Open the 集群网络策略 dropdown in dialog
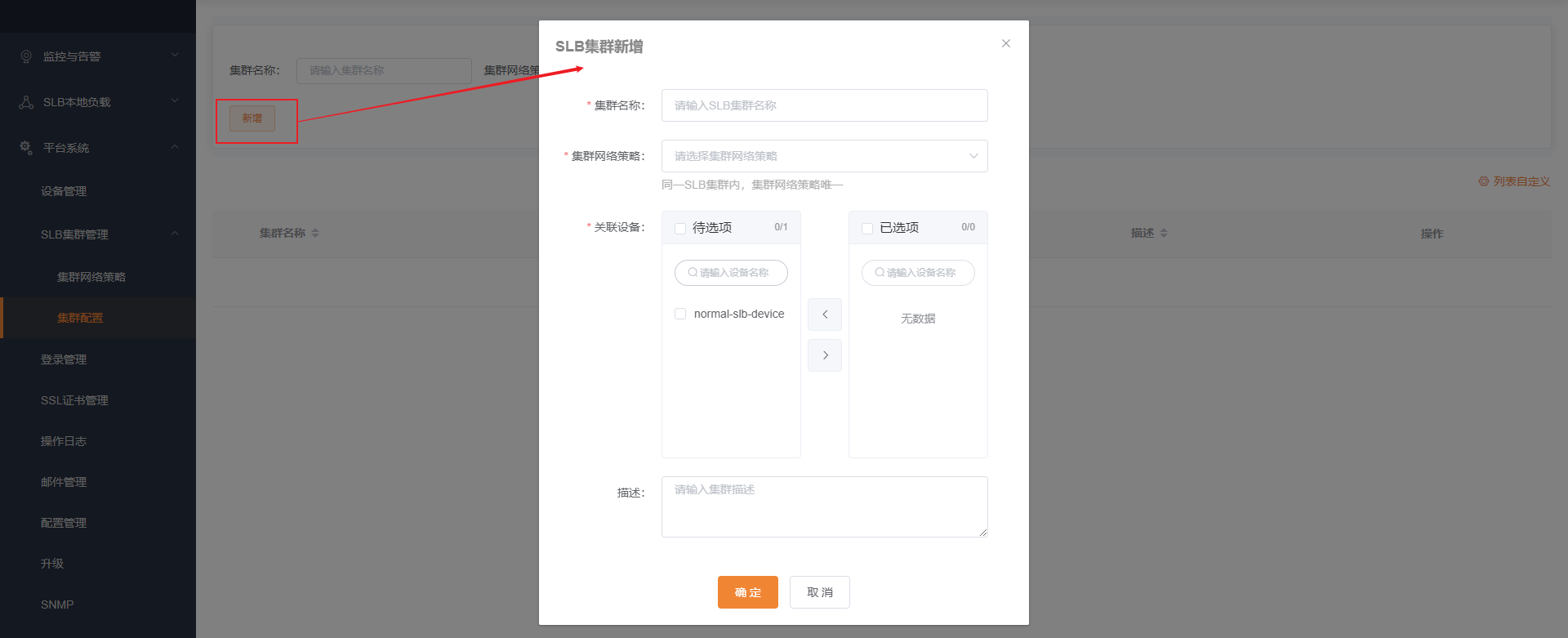This screenshot has width=1568, height=638. [x=825, y=156]
